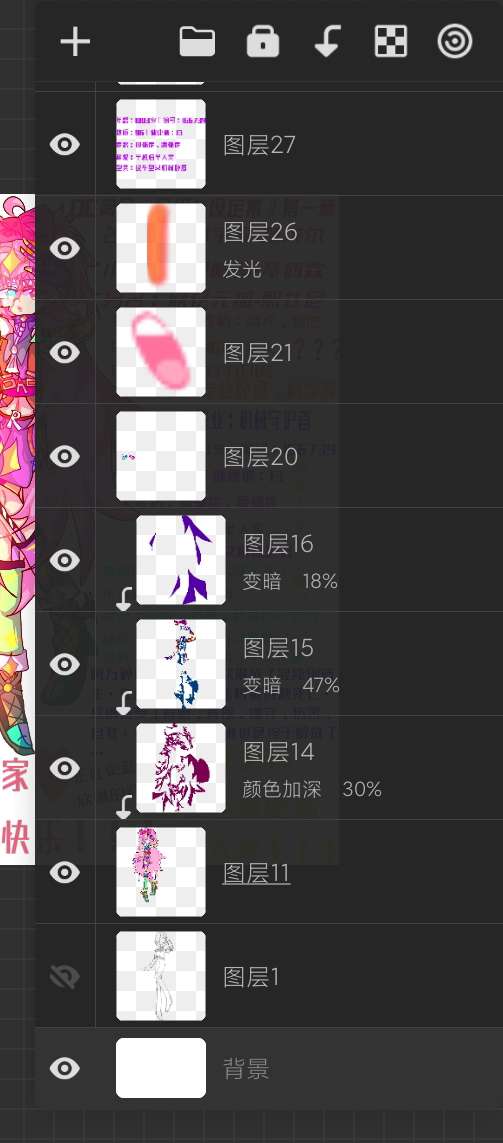Toggle visibility of 背景 layer
This screenshot has width=503, height=1143.
click(x=65, y=1069)
